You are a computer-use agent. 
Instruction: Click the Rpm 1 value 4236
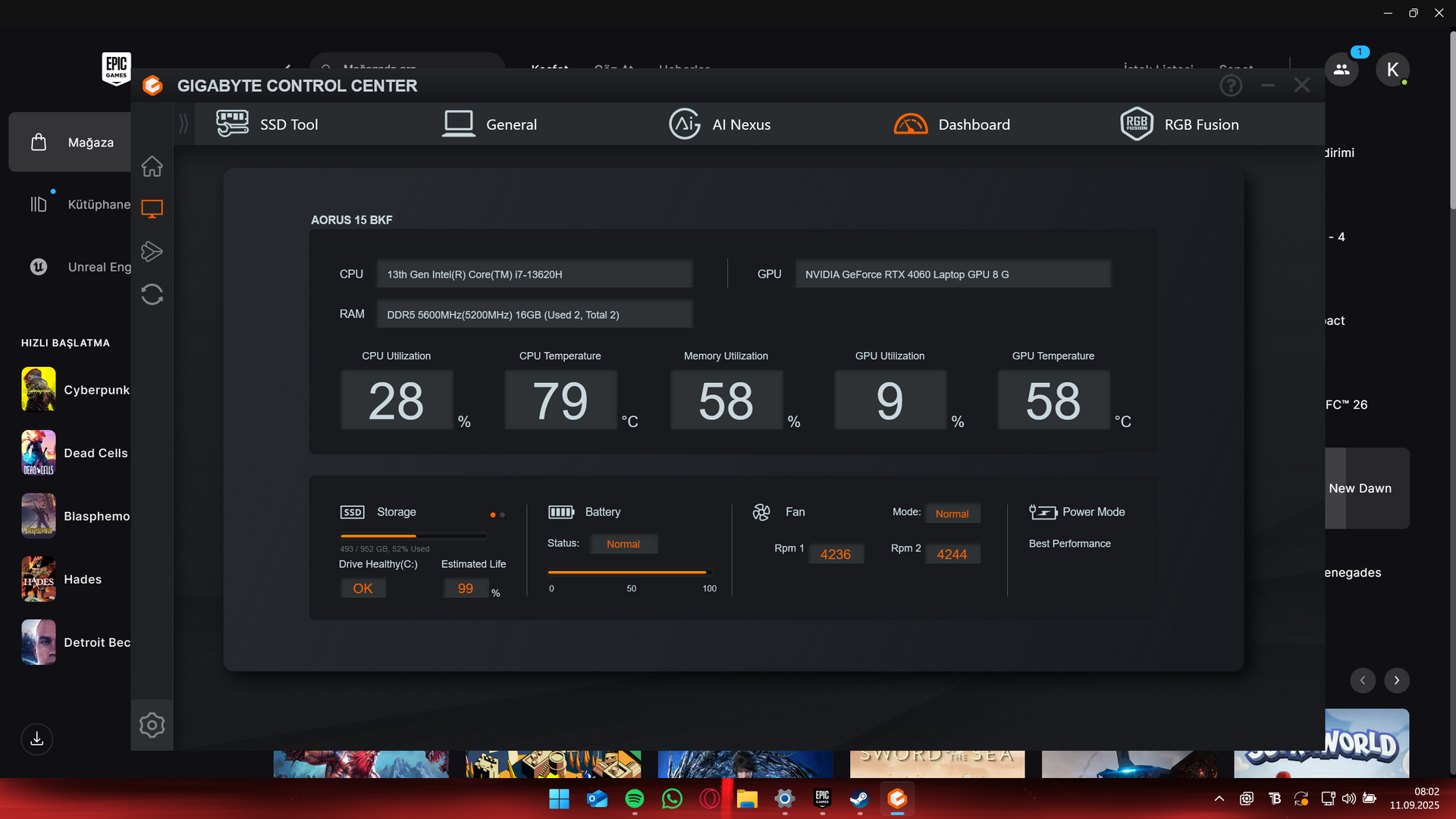pyautogui.click(x=836, y=554)
